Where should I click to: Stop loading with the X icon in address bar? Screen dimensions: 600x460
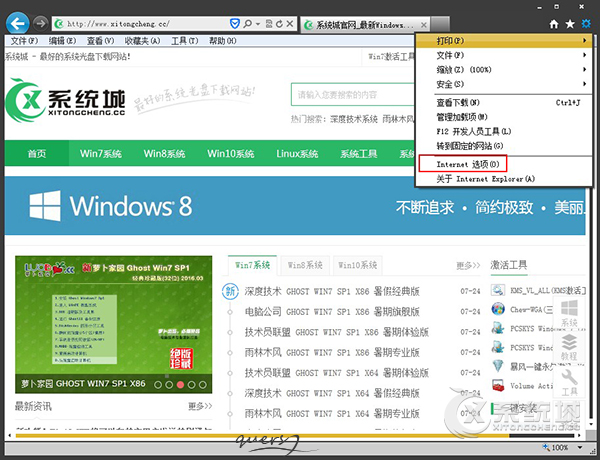[x=290, y=24]
